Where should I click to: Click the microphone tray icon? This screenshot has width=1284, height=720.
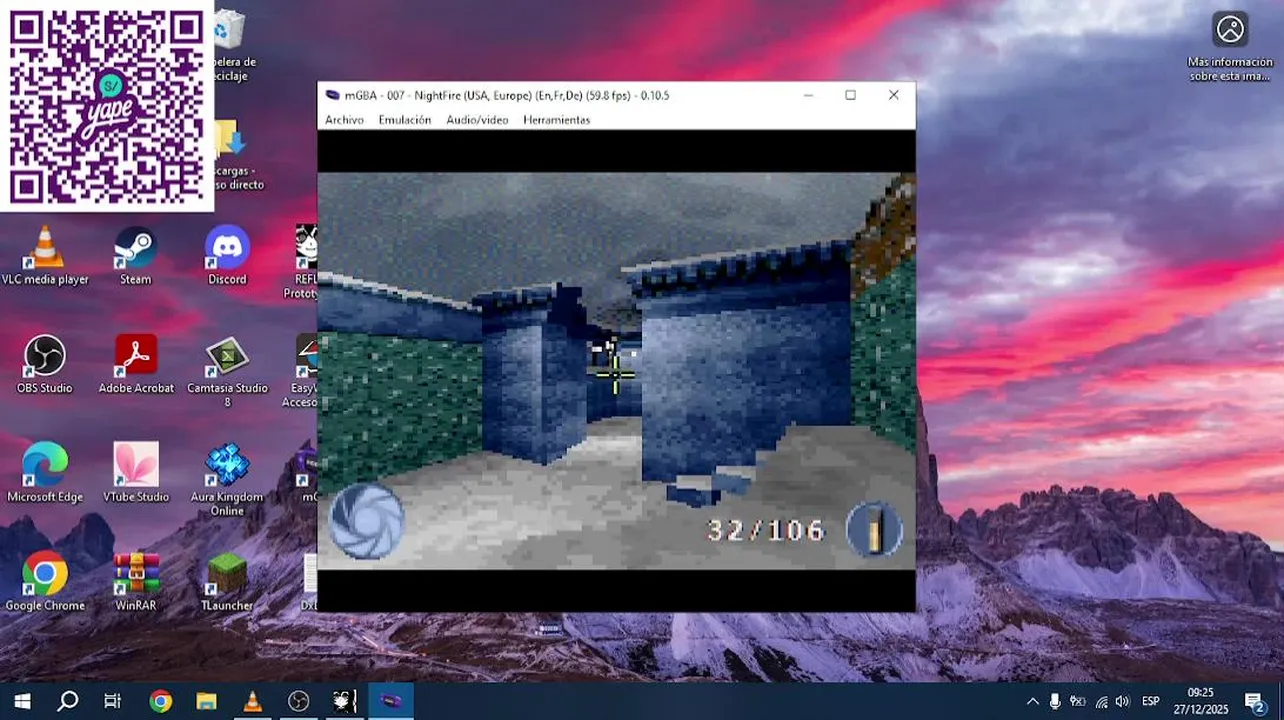click(1055, 701)
